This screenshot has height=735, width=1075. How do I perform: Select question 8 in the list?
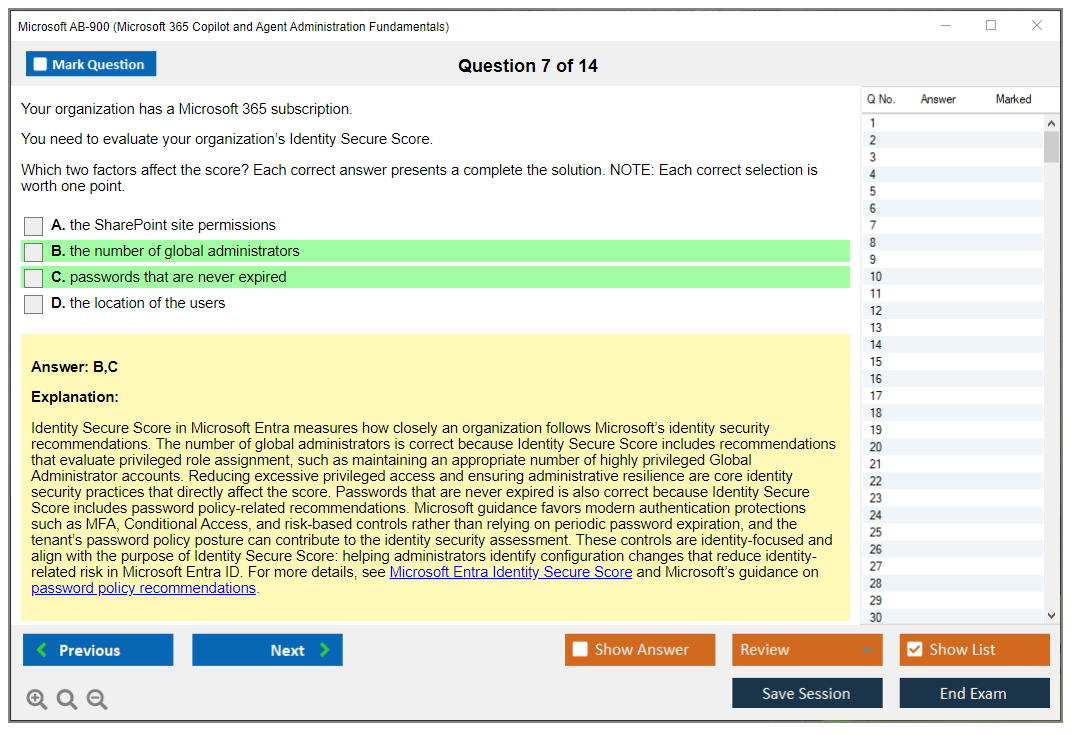[952, 243]
